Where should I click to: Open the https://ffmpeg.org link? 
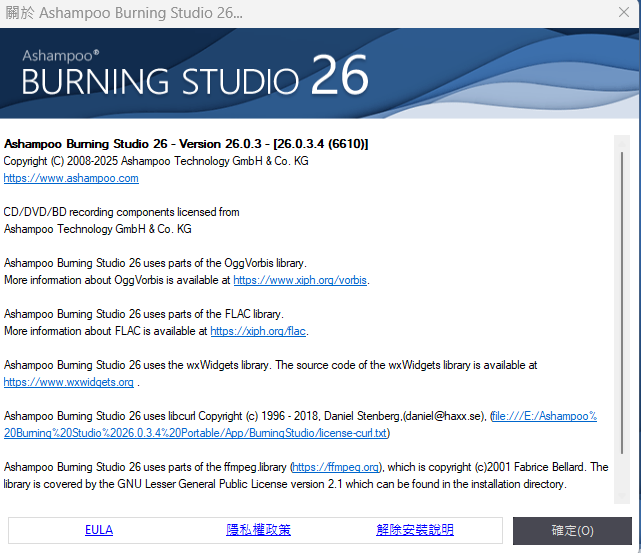pos(336,467)
